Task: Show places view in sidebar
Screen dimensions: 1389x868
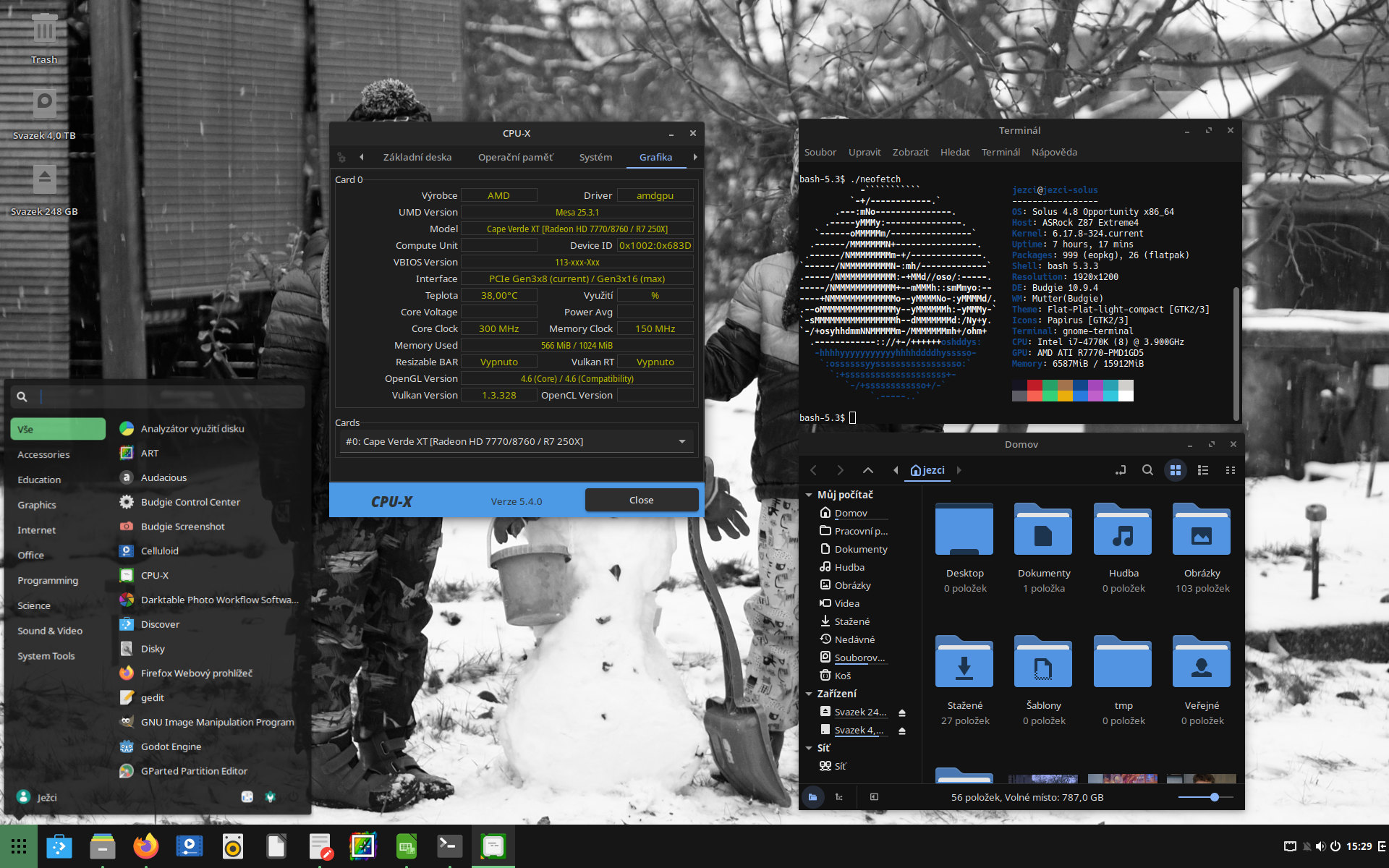Action: (x=813, y=797)
